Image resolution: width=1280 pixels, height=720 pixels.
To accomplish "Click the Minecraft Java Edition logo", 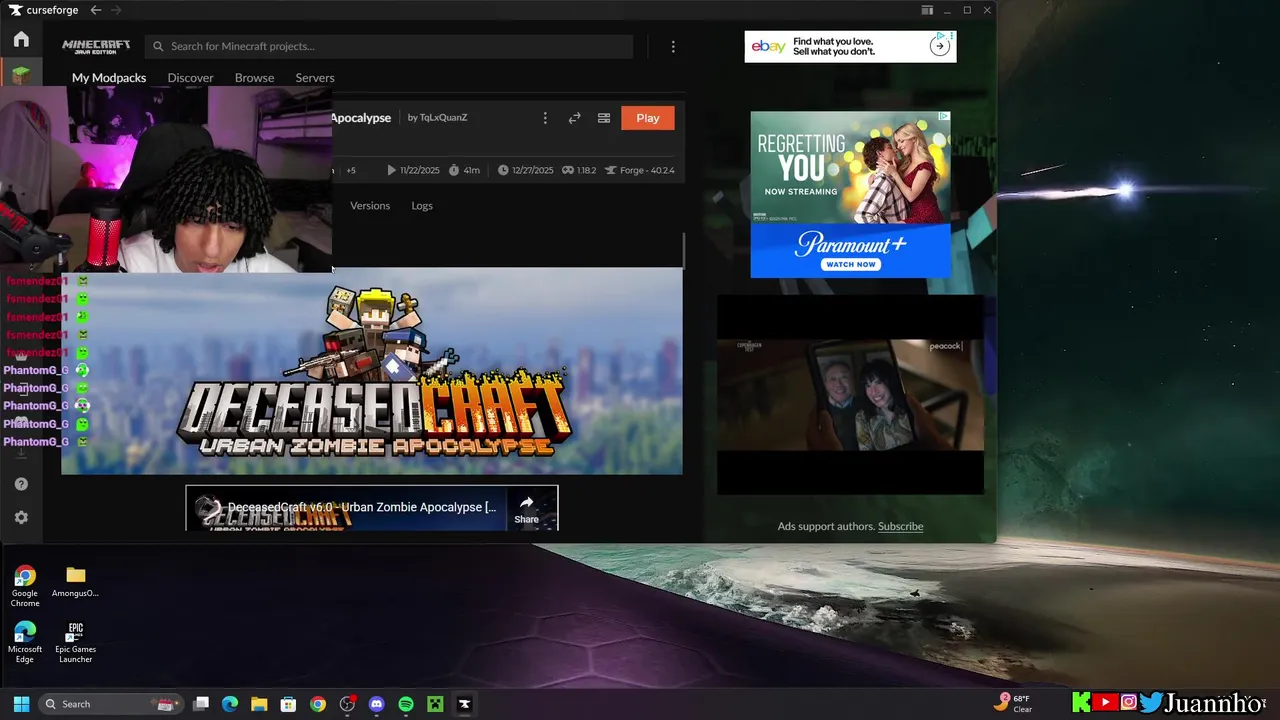I will point(96,47).
